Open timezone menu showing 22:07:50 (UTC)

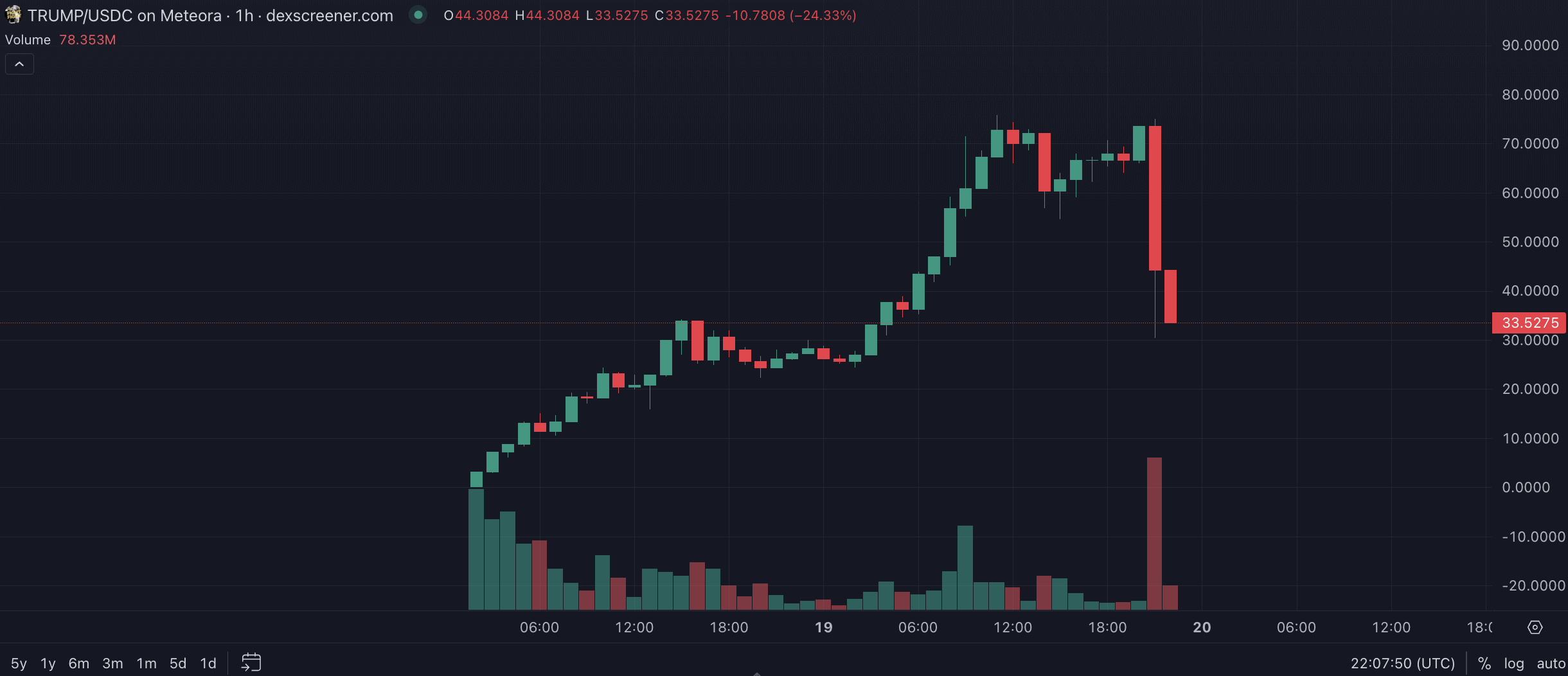(1402, 663)
